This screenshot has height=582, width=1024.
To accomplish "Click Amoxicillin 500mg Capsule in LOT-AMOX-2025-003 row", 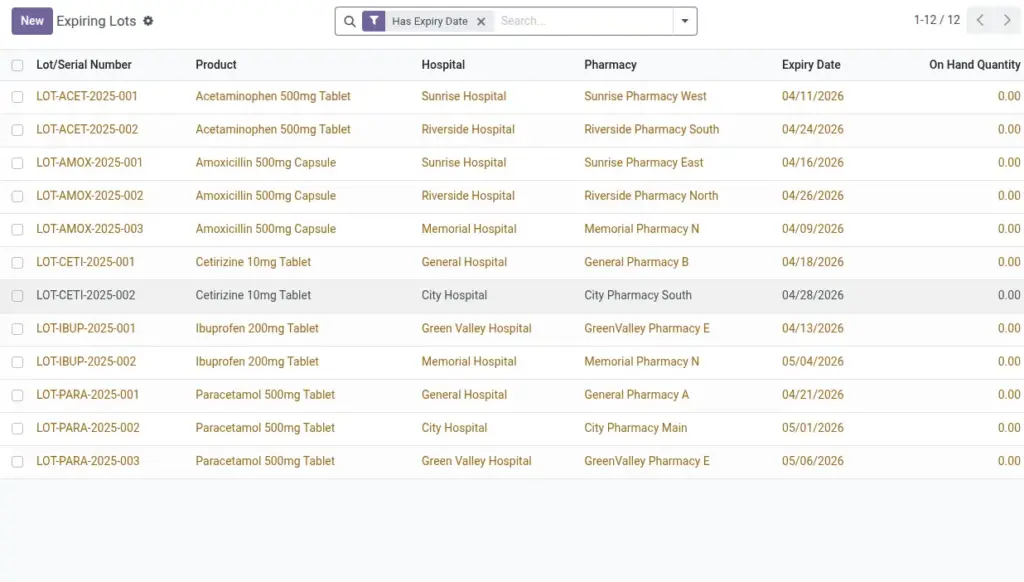I will tap(265, 229).
